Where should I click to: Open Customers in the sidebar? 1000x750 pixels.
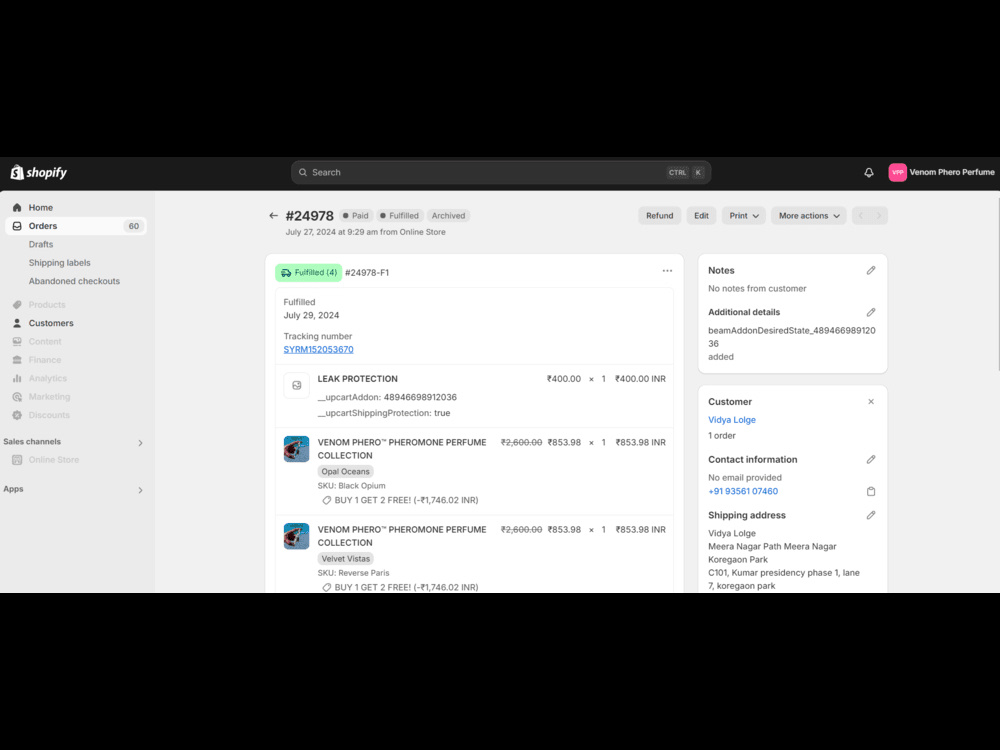[x=51, y=323]
